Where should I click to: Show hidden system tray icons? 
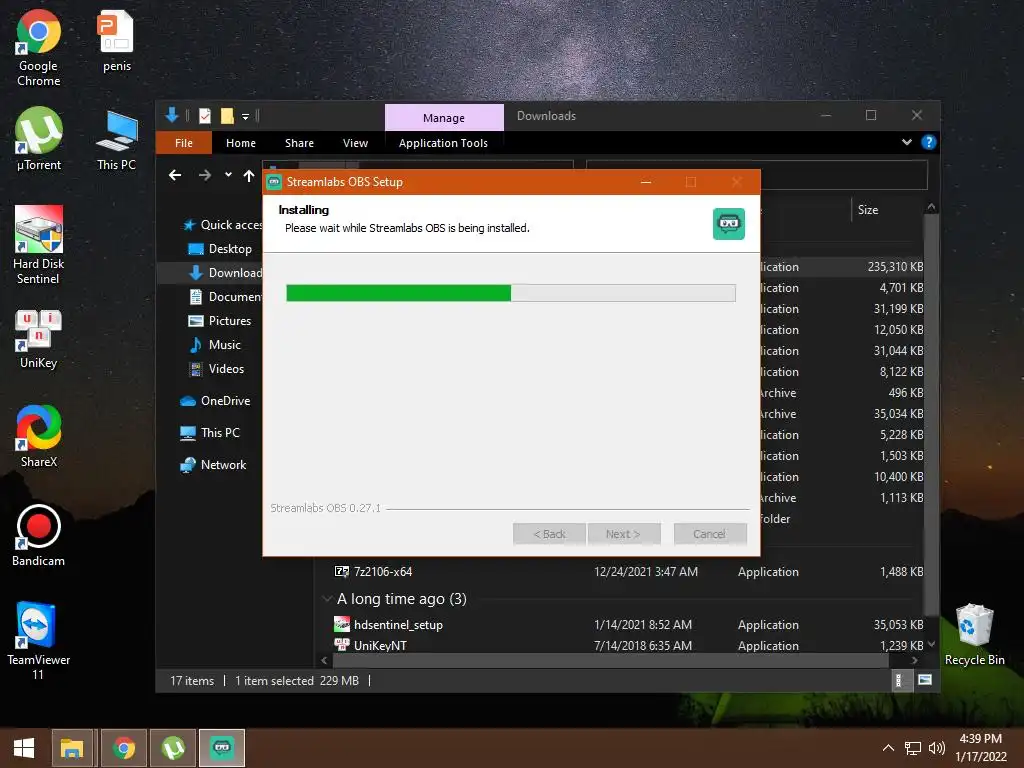[x=888, y=748]
